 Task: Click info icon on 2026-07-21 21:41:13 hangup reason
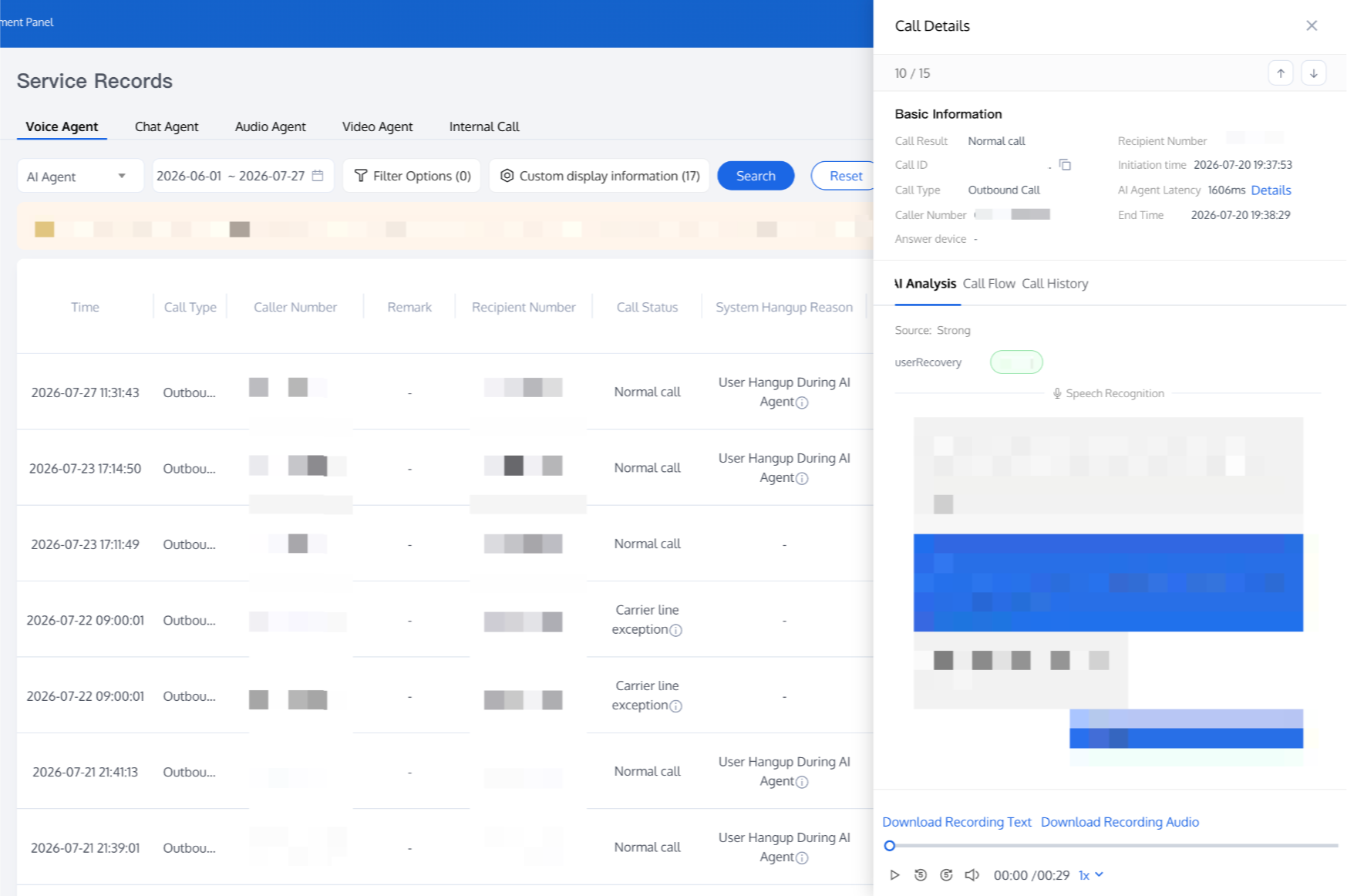(x=802, y=782)
